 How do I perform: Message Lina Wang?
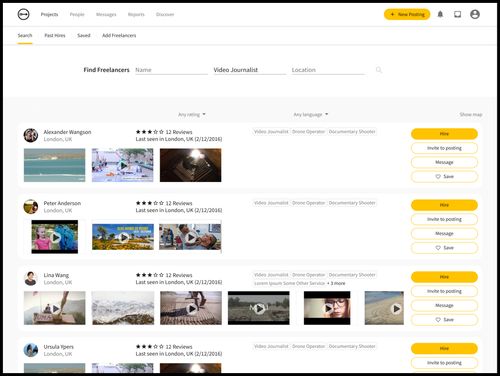click(x=444, y=306)
